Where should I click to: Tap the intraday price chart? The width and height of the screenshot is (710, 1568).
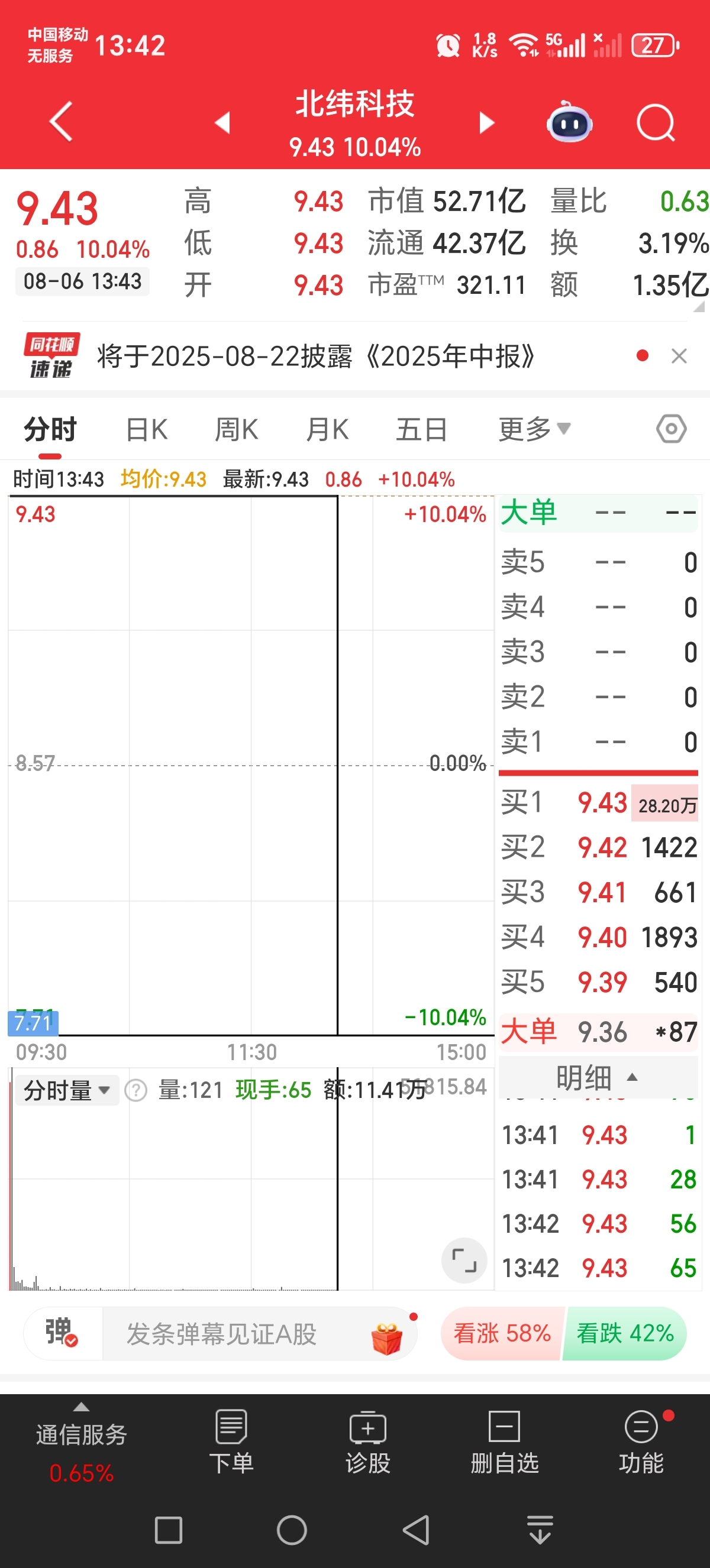pyautogui.click(x=251, y=765)
